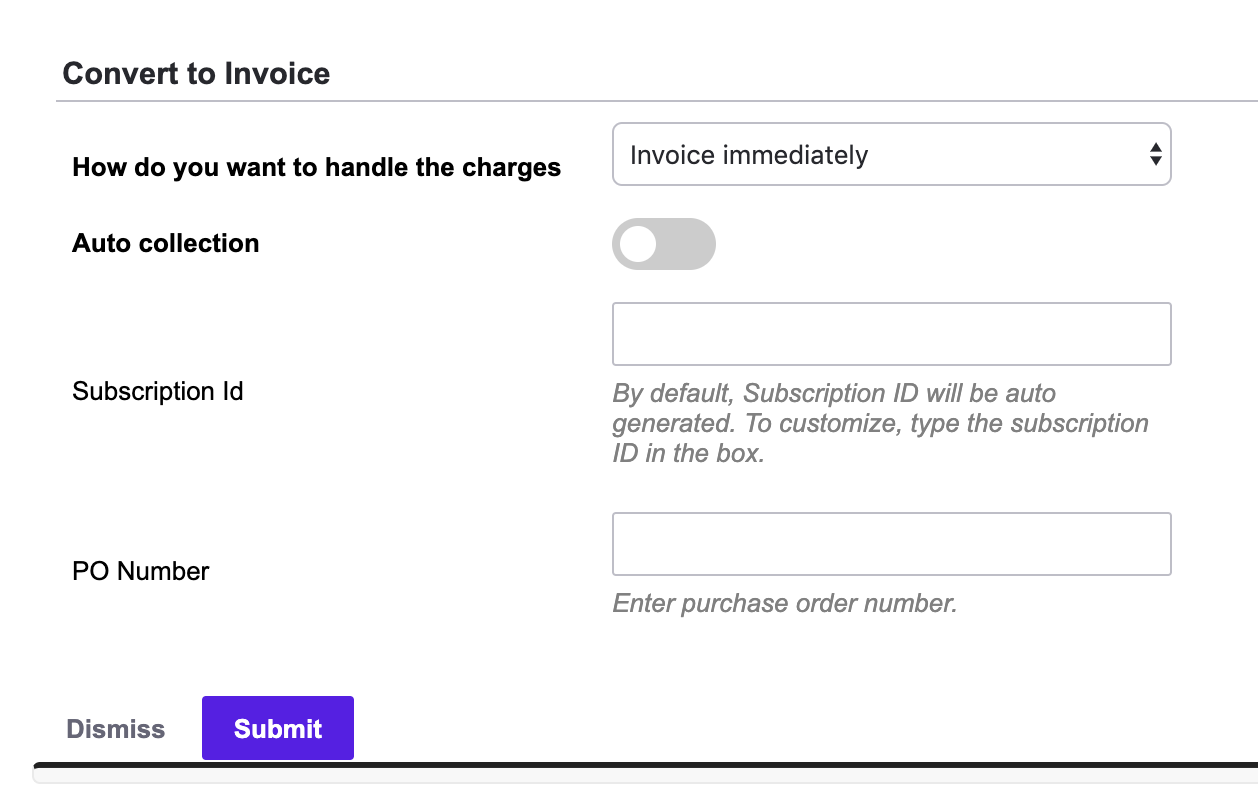The height and width of the screenshot is (796, 1258).
Task: Click the gray track of the toggle
Action: pyautogui.click(x=692, y=244)
